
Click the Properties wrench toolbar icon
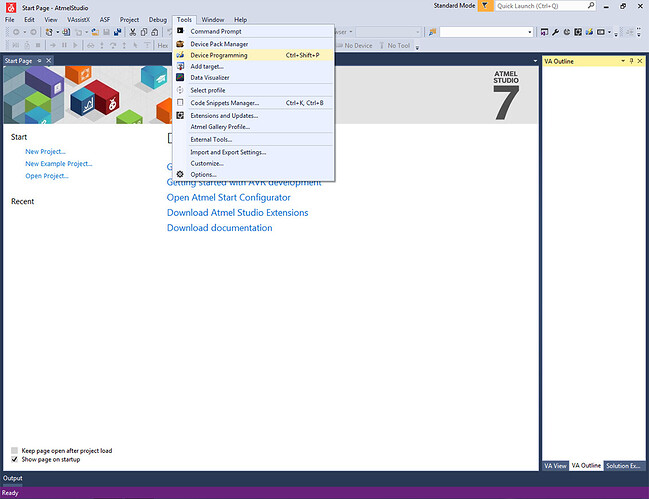(555, 32)
